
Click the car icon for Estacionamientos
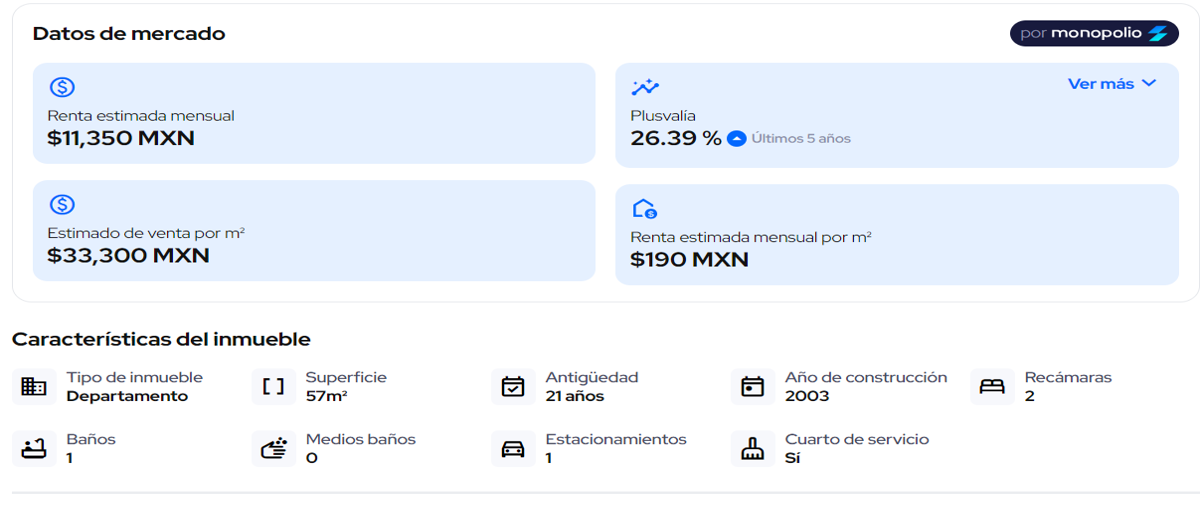click(x=513, y=449)
